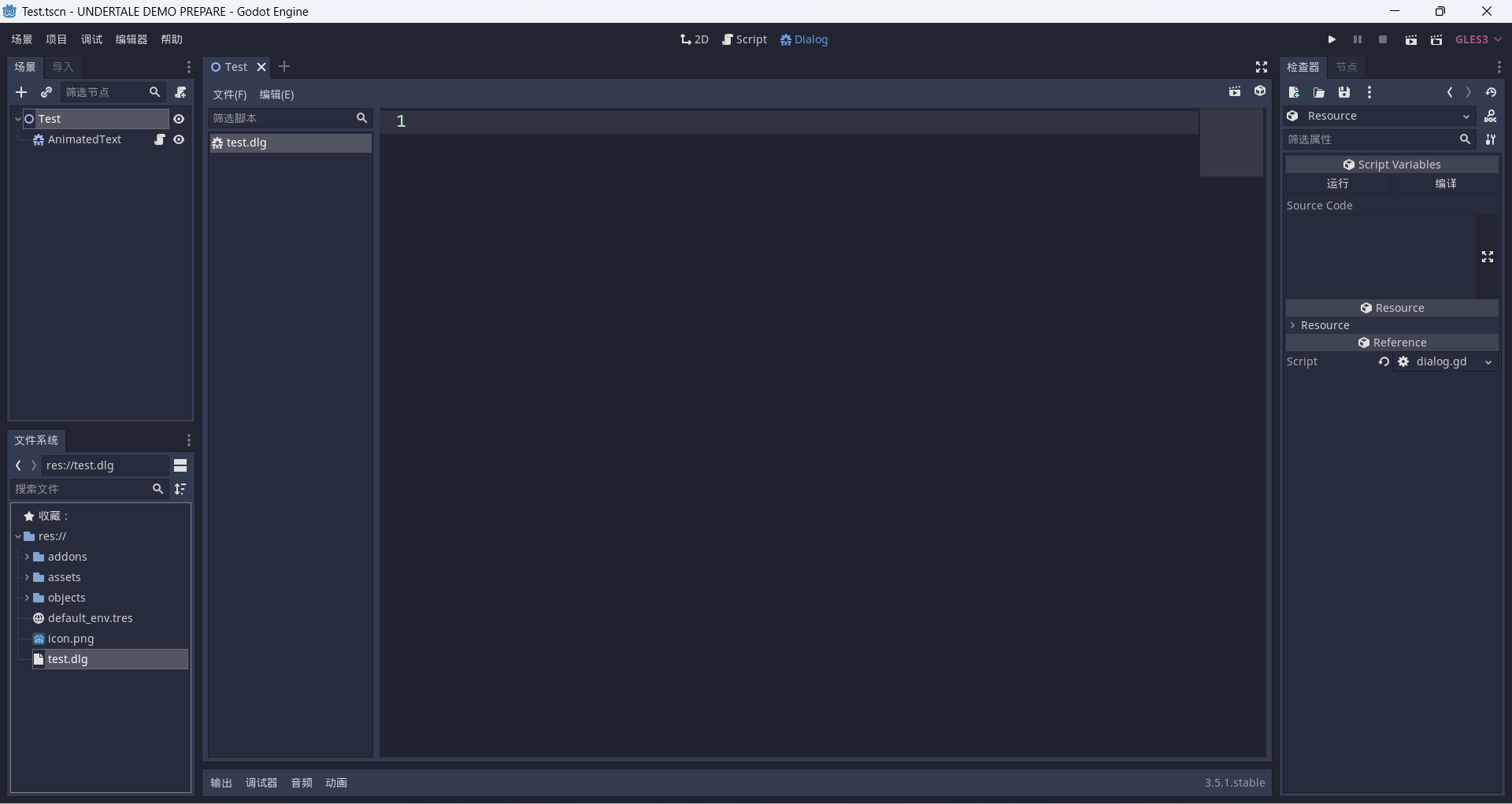
Task: Click the attach script icon in Scene panel
Action: [x=180, y=92]
